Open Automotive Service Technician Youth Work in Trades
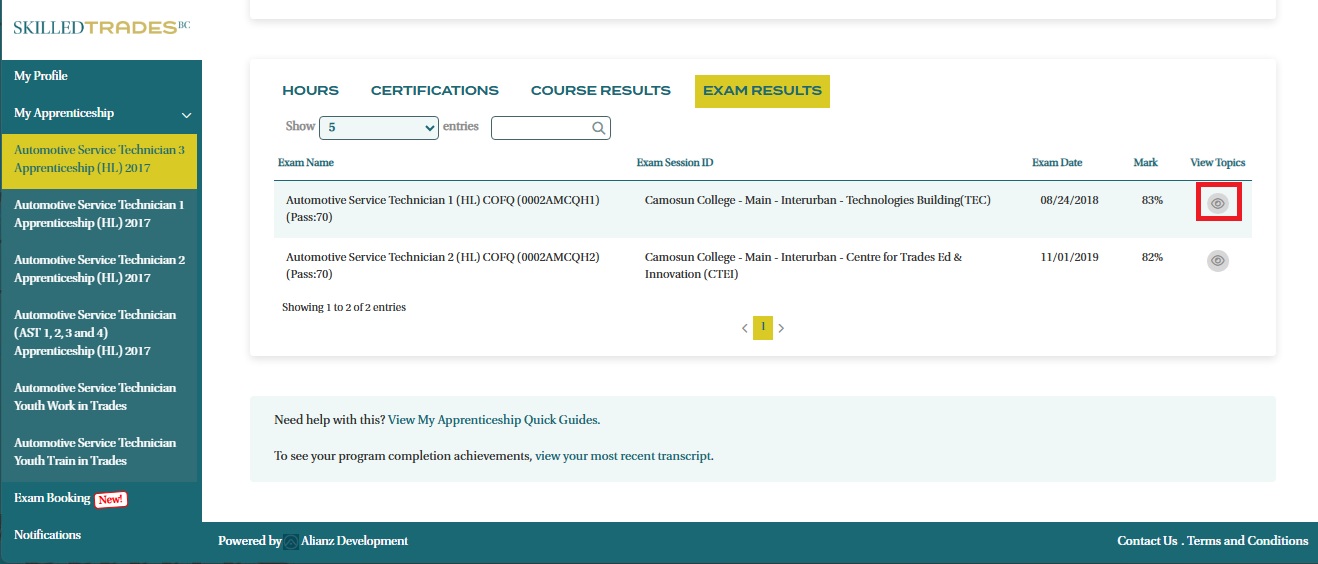The width and height of the screenshot is (1318, 564). click(95, 396)
